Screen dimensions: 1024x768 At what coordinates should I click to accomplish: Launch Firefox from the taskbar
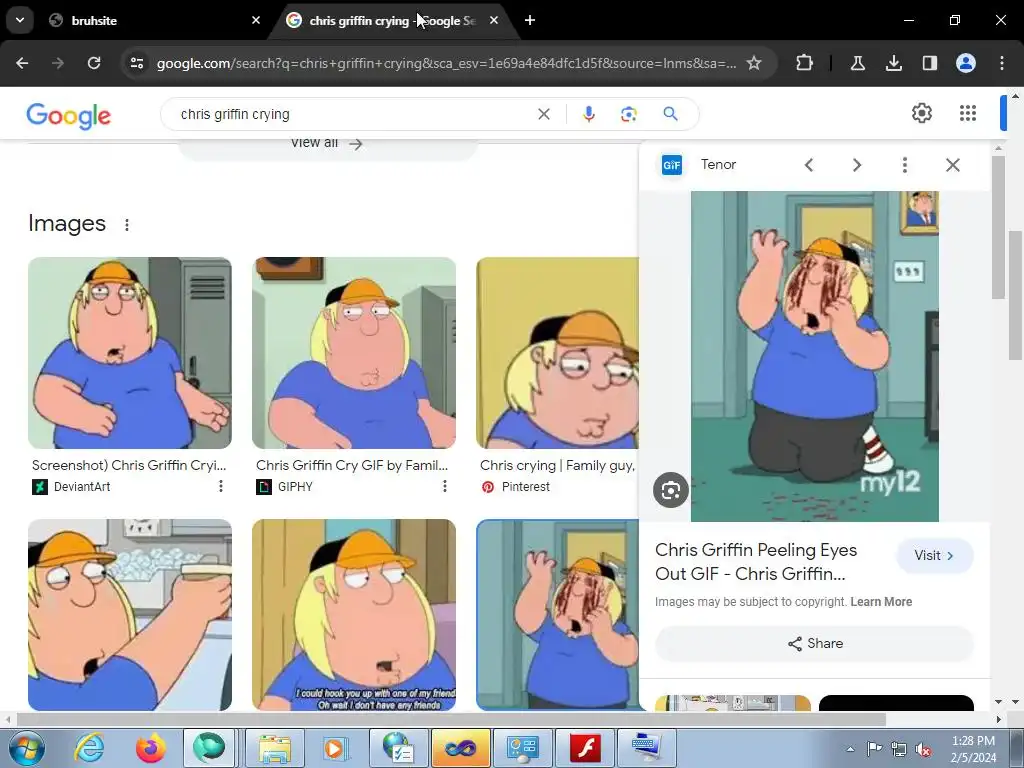tap(150, 748)
